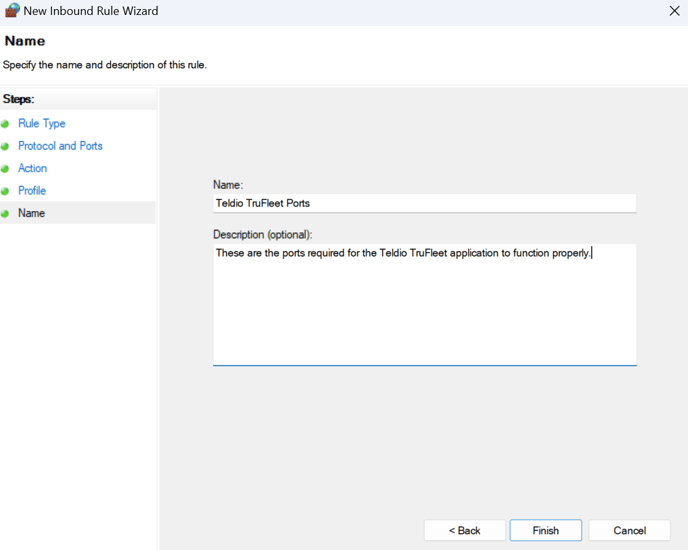The width and height of the screenshot is (688, 550).
Task: Click the "Description (optional):" label
Action: 262,235
